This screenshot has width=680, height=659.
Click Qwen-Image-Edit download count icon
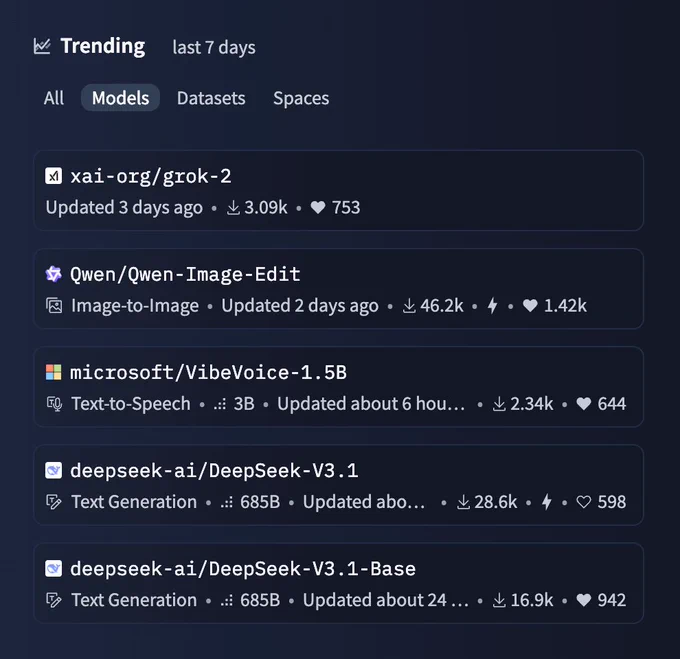(409, 306)
